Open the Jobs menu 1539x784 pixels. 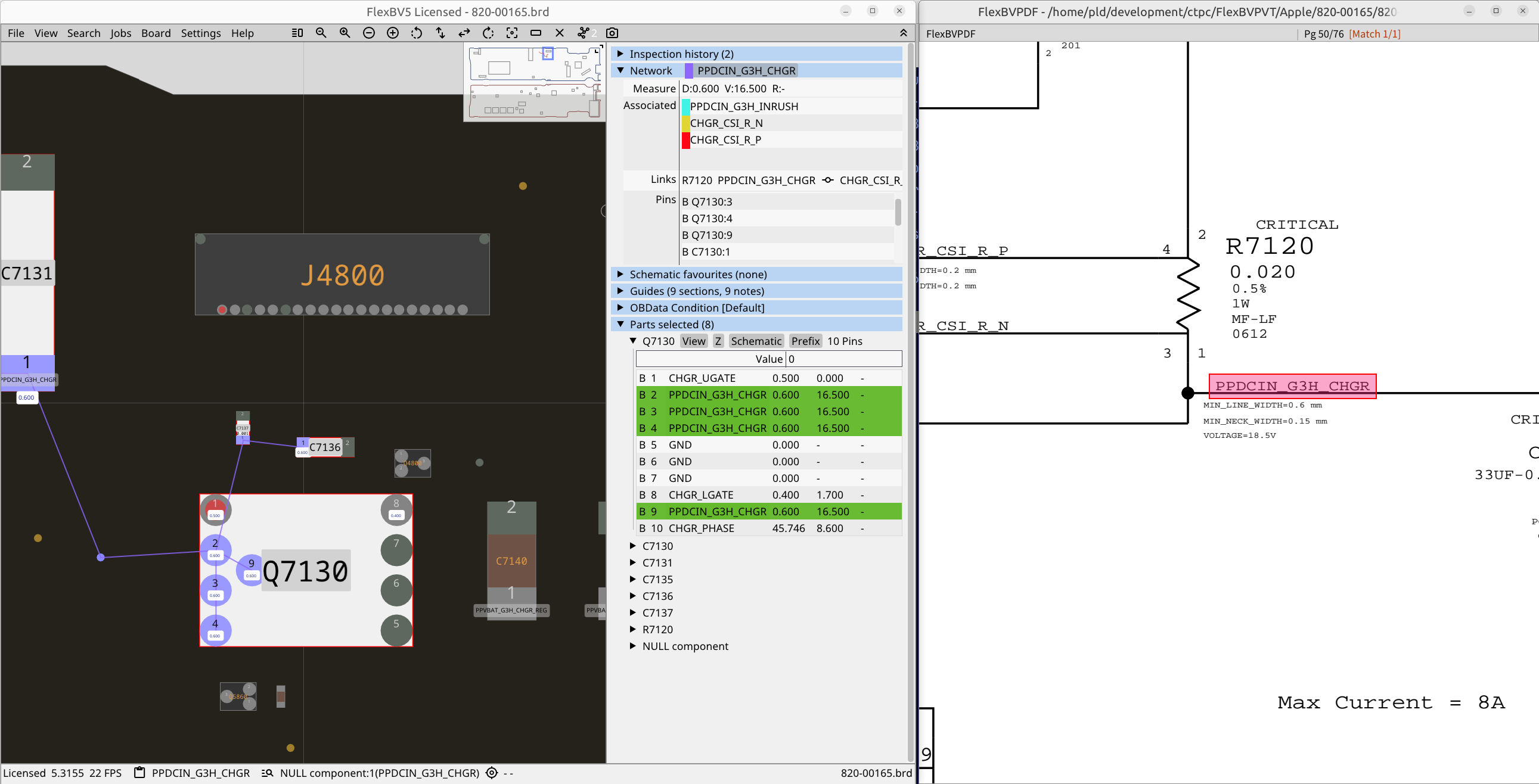(120, 33)
